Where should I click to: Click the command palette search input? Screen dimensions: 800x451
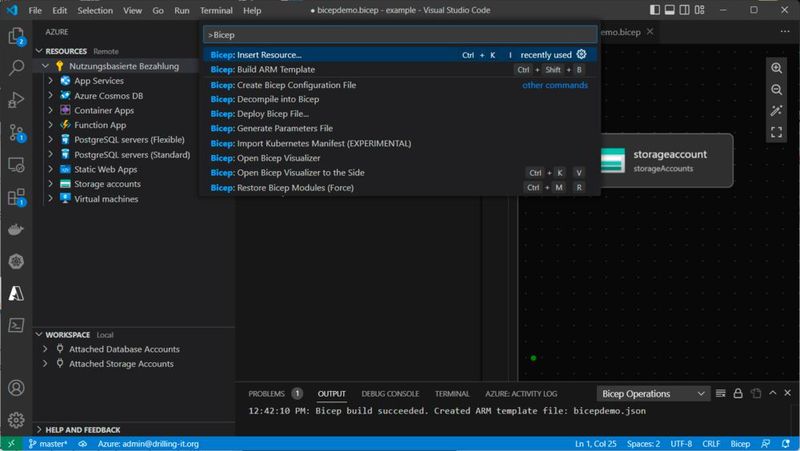(400, 35)
